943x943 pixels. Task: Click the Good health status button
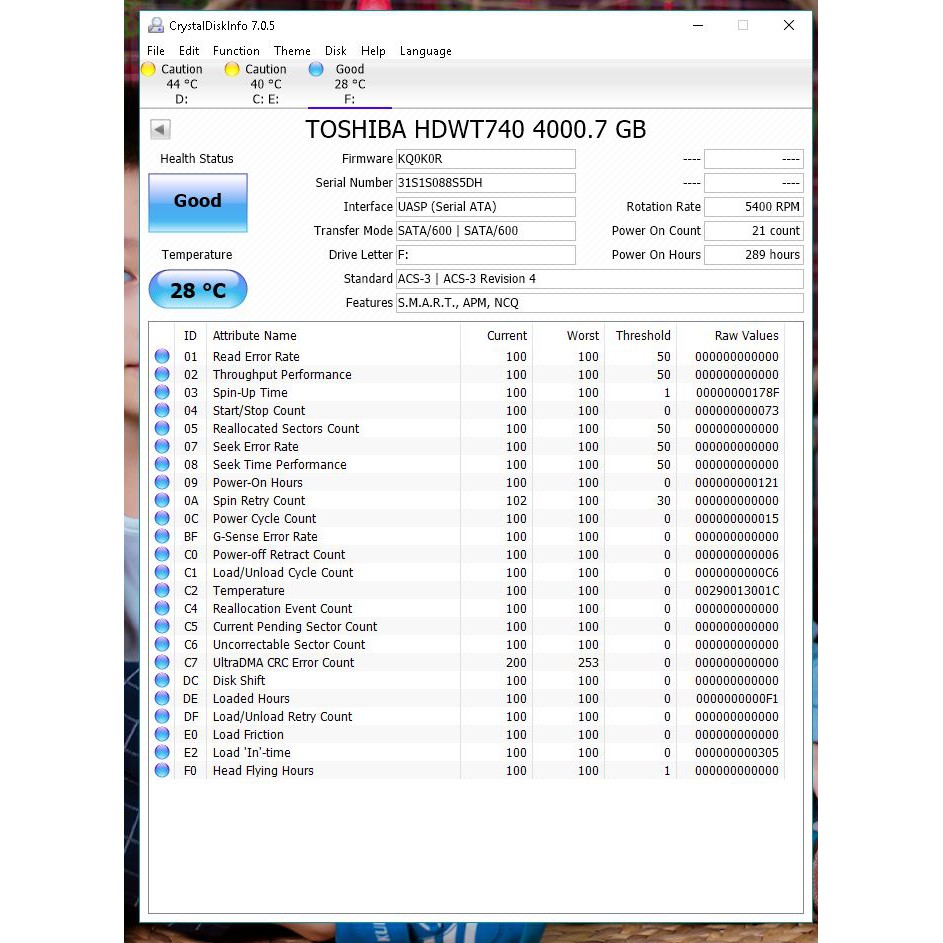(197, 202)
